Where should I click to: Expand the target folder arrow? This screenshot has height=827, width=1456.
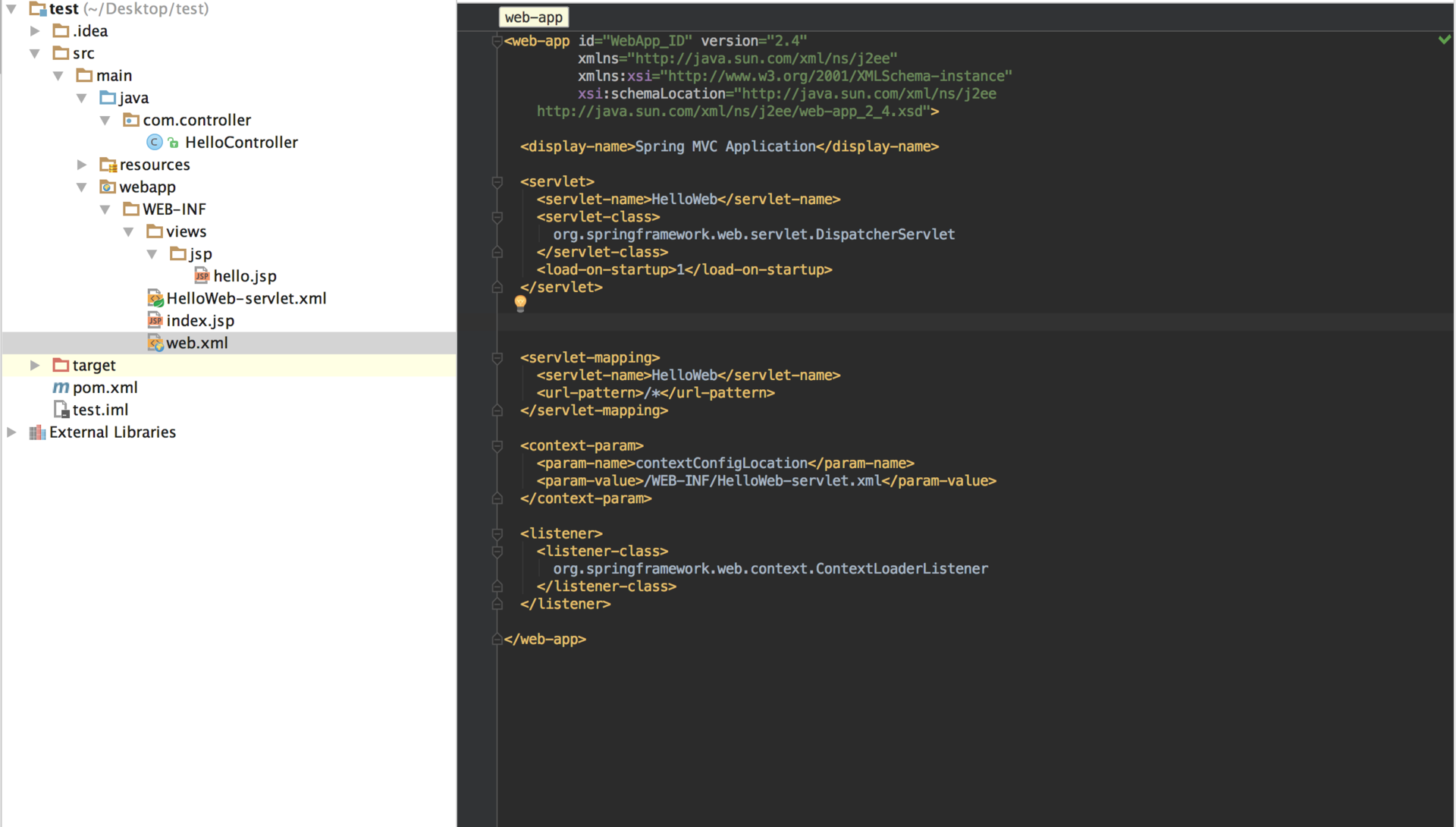35,365
